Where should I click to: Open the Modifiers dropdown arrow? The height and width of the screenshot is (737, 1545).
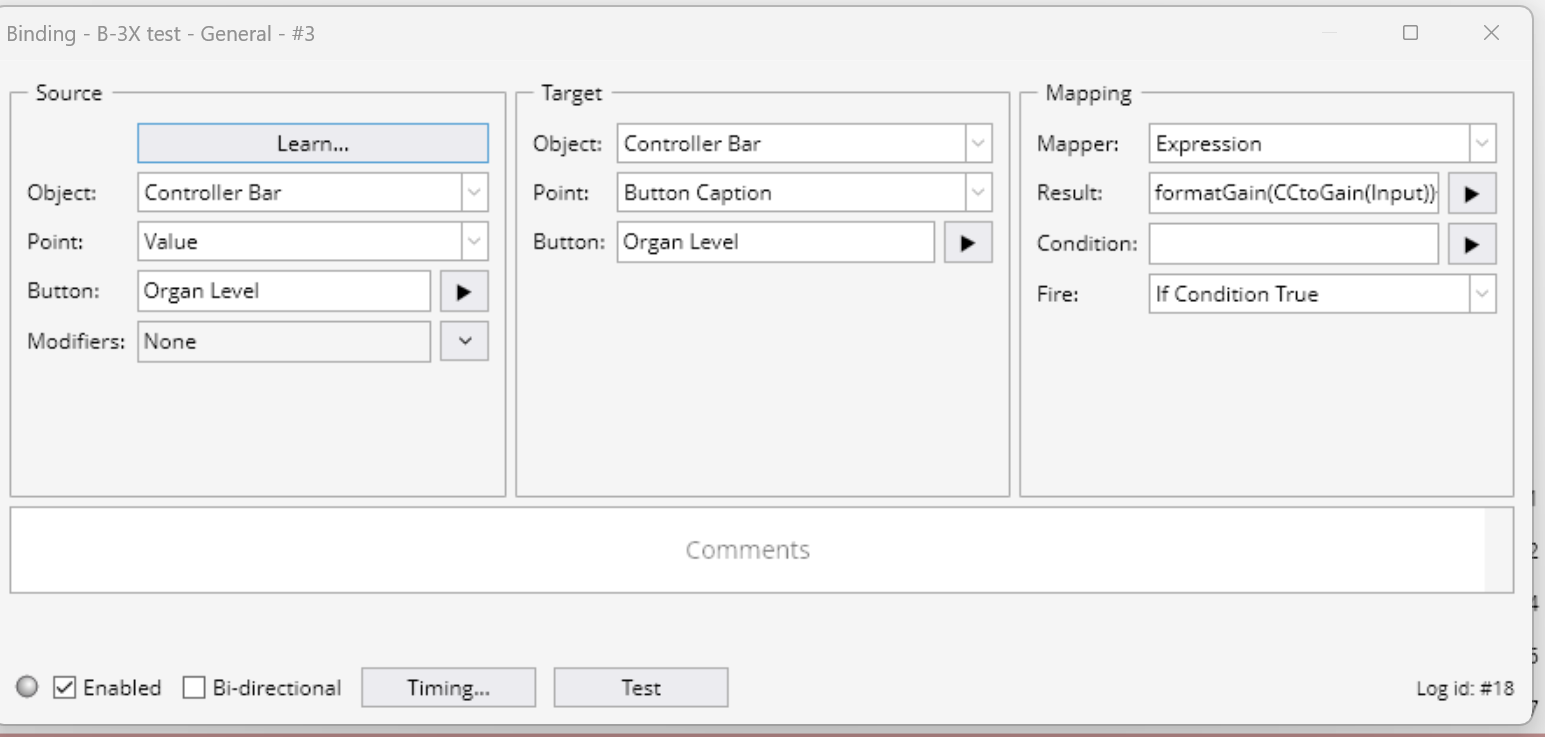[x=463, y=341]
